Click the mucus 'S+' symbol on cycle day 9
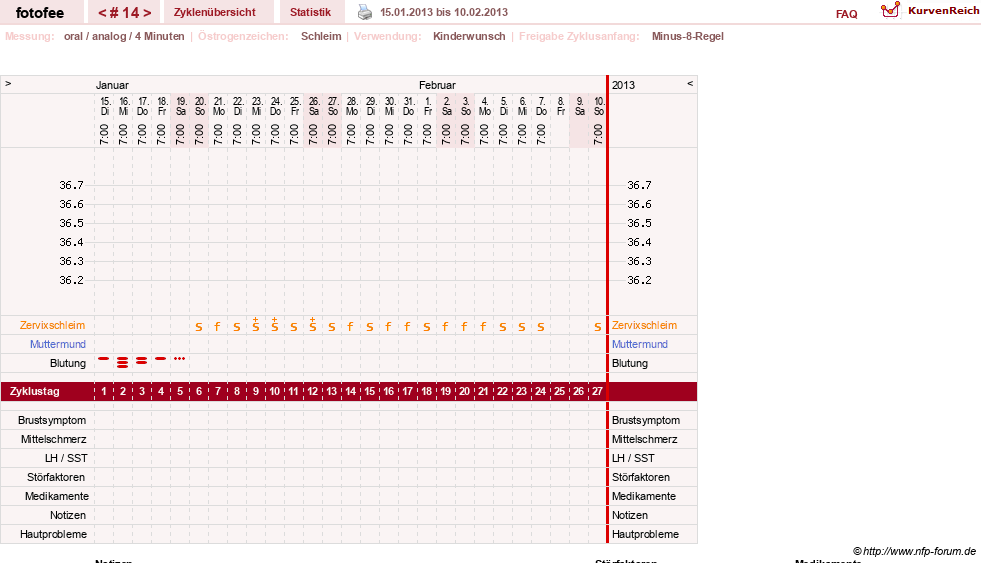 pyautogui.click(x=255, y=324)
